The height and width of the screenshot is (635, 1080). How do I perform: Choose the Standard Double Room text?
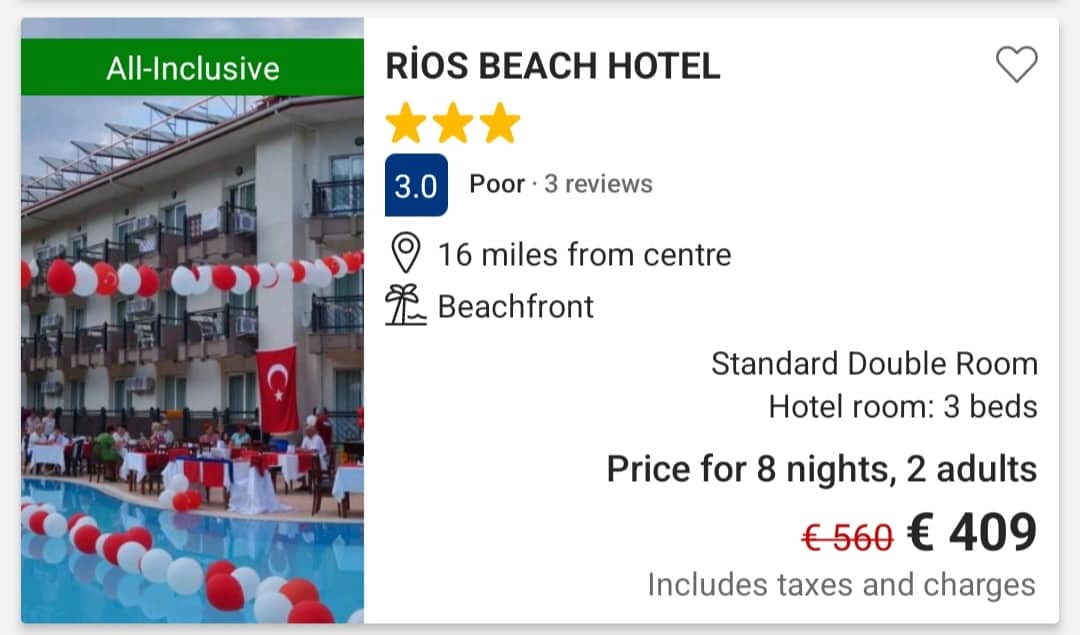(874, 364)
